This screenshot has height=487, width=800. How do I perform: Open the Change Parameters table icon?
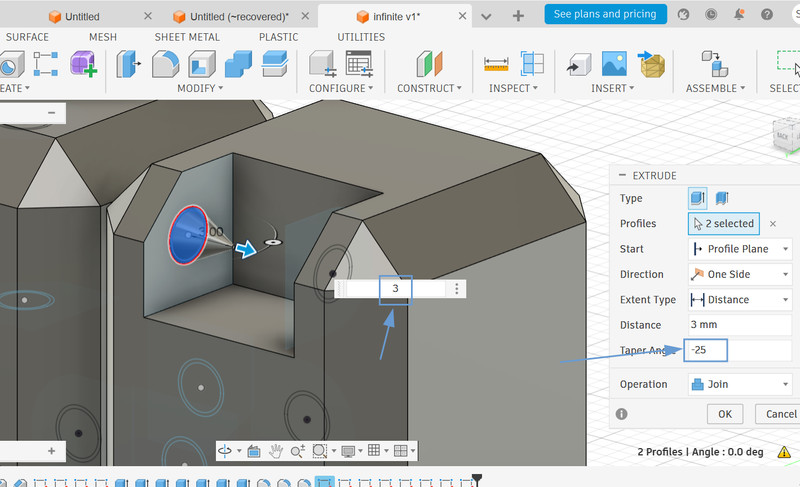(358, 64)
